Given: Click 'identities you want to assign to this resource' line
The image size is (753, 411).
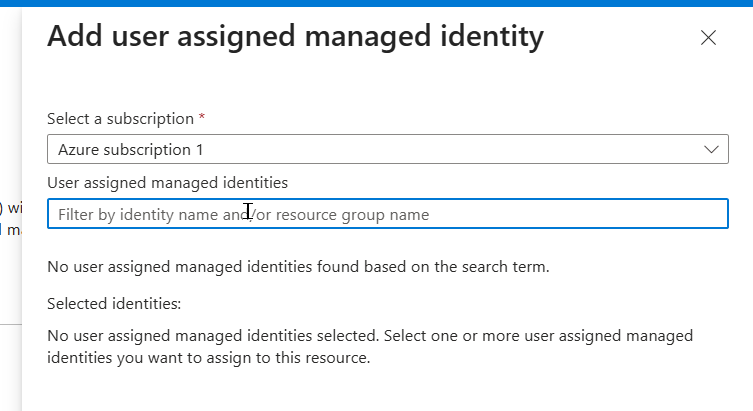Looking at the screenshot, I should (x=209, y=357).
